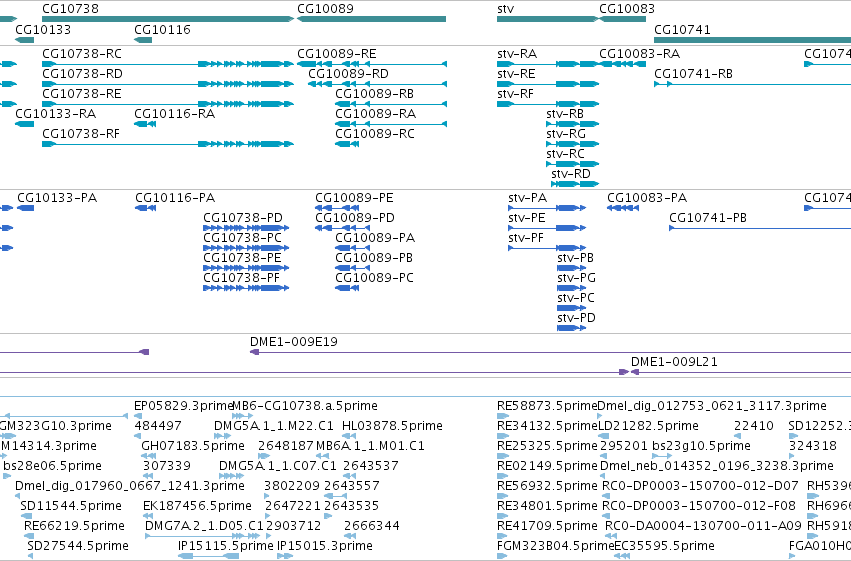Open protein CG10089-PC
The width and height of the screenshot is (851, 561).
pyautogui.click(x=374, y=277)
